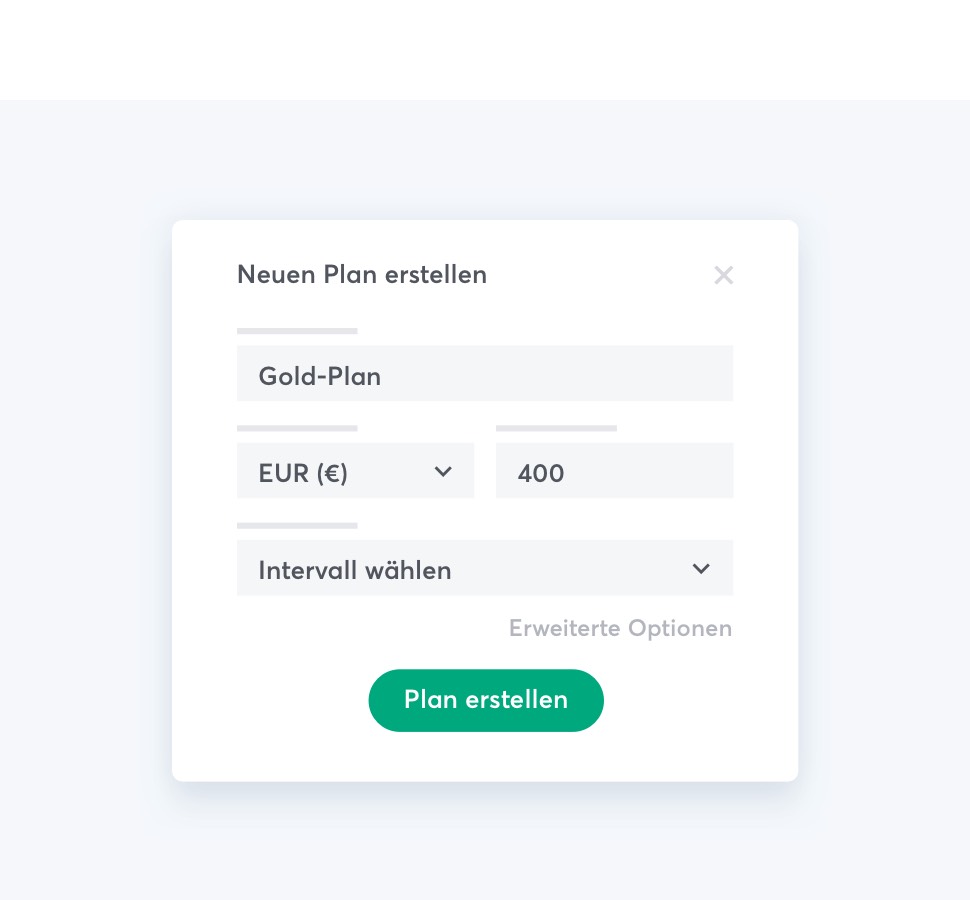Click the EUR (€) text label
The height and width of the screenshot is (900, 970).
(x=303, y=472)
